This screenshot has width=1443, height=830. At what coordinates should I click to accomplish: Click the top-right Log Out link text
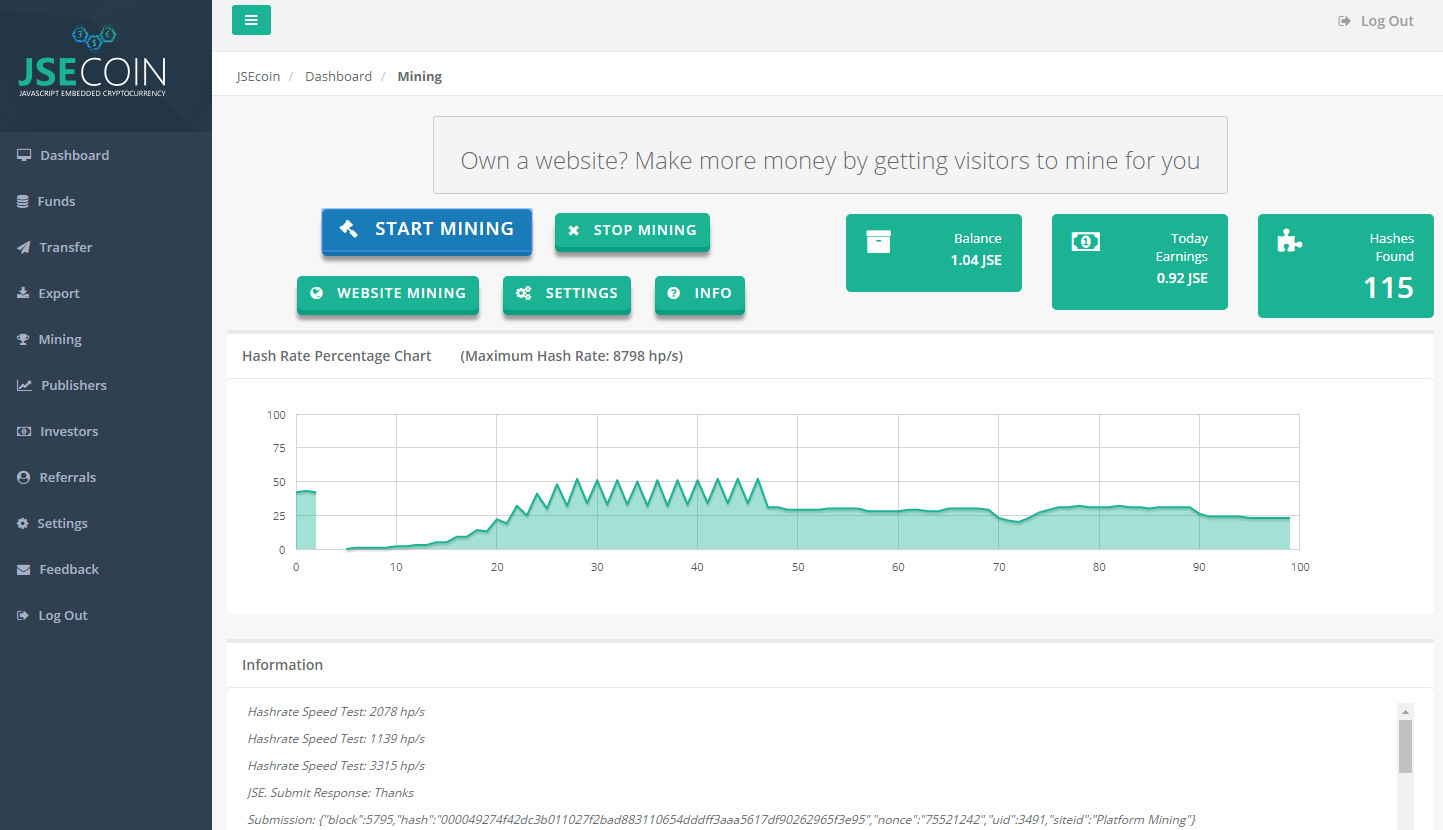click(x=1387, y=21)
